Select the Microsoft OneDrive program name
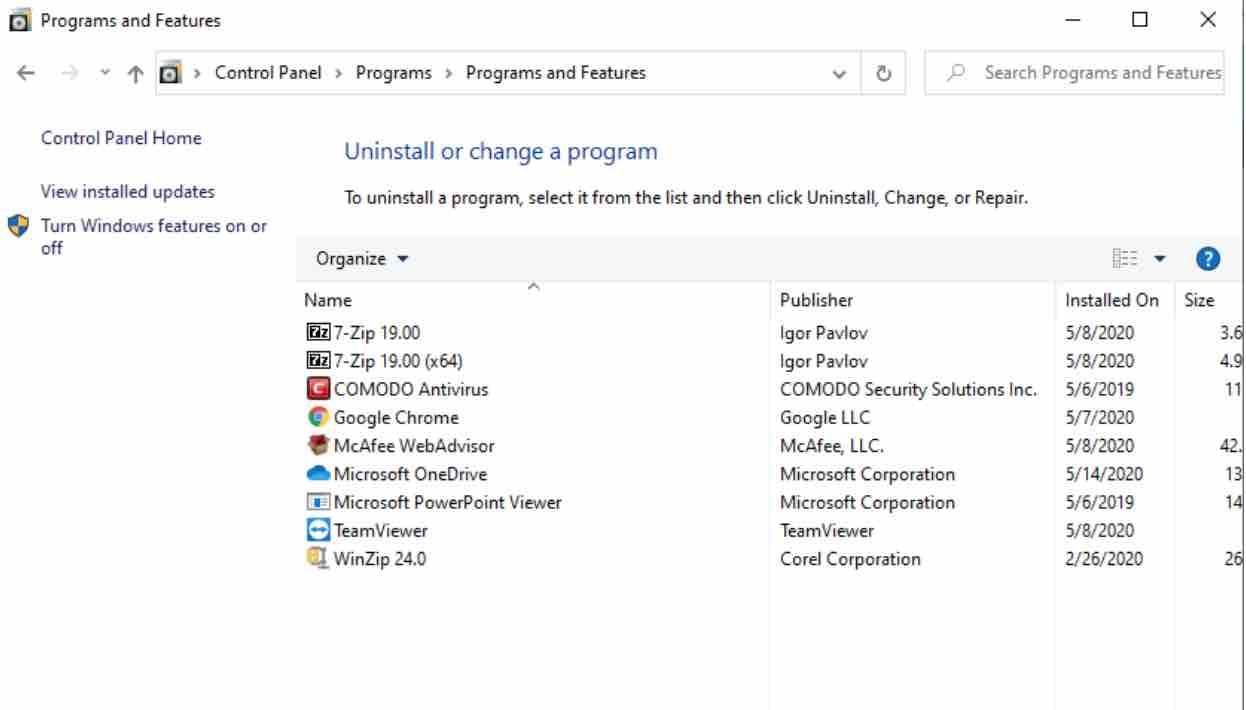This screenshot has height=710, width=1246. 410,474
